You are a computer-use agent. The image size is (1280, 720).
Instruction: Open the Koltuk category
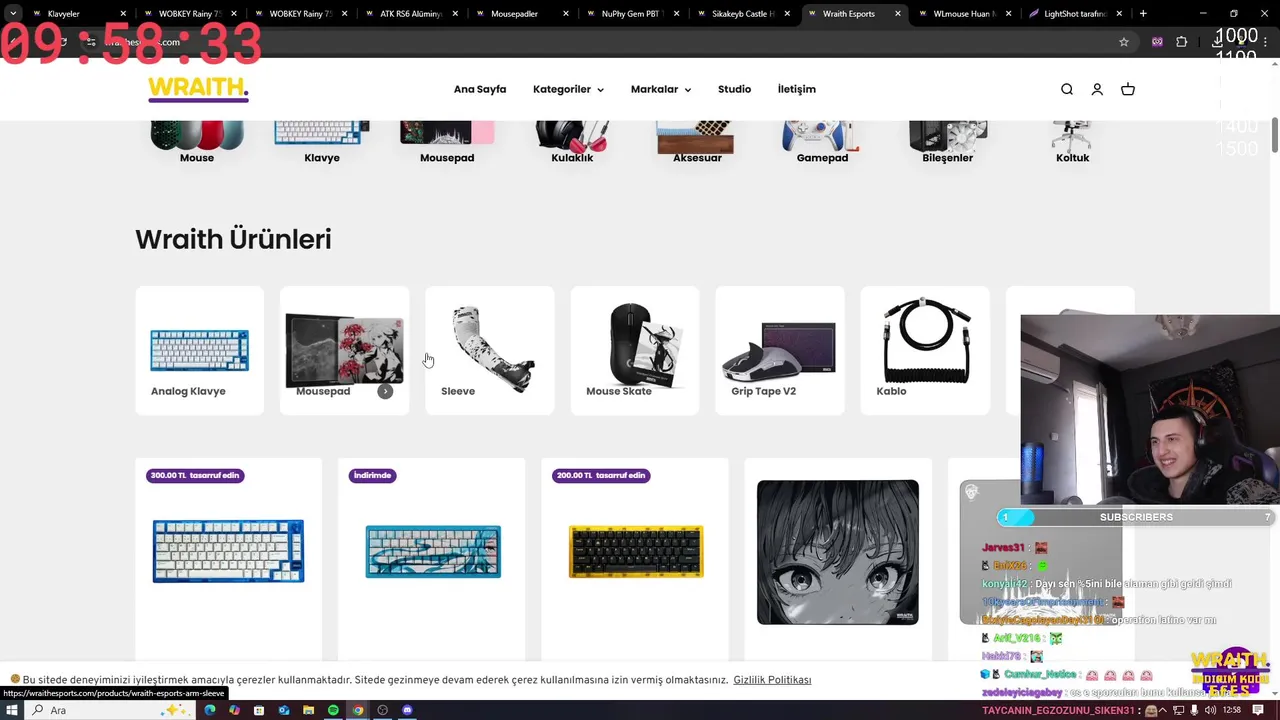click(1072, 142)
